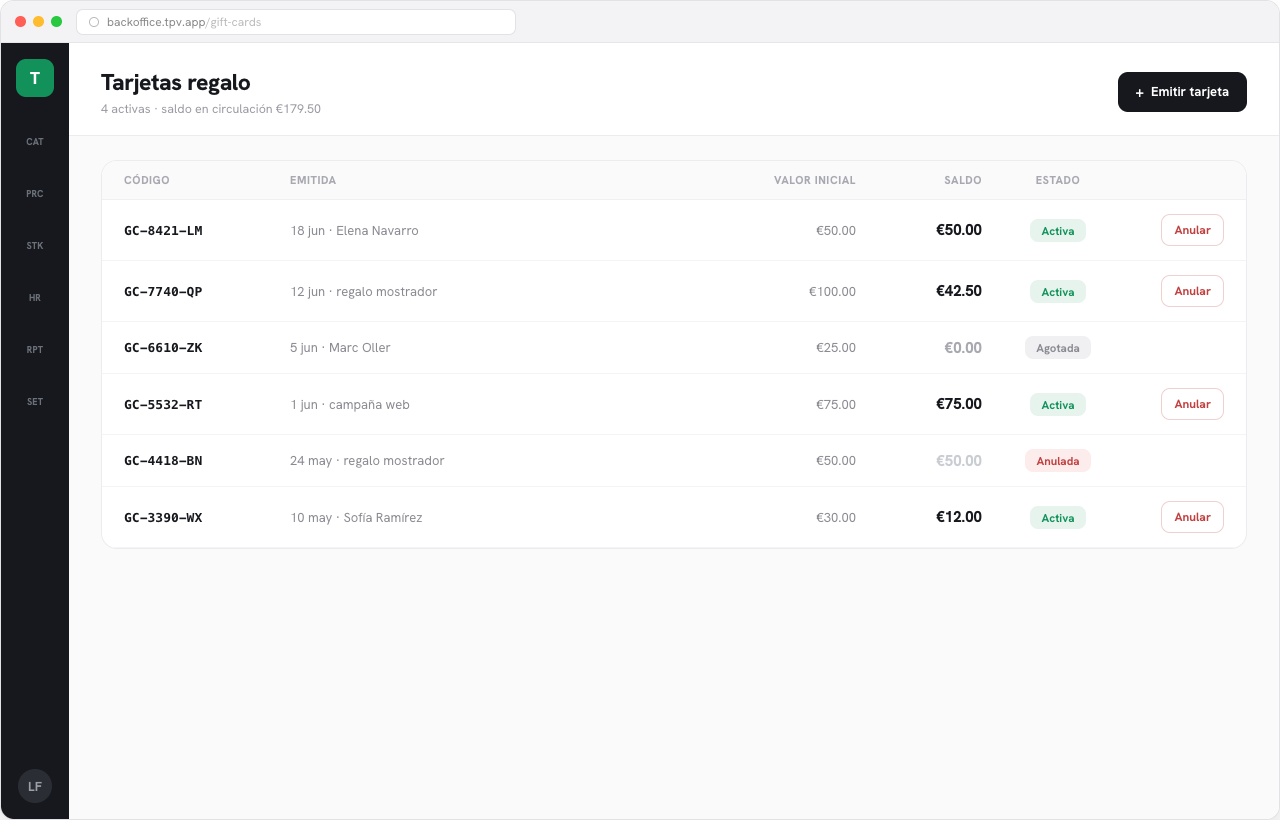Screen dimensions: 1280x820
Task: Click the Agotada status badge
Action: click(x=1058, y=348)
